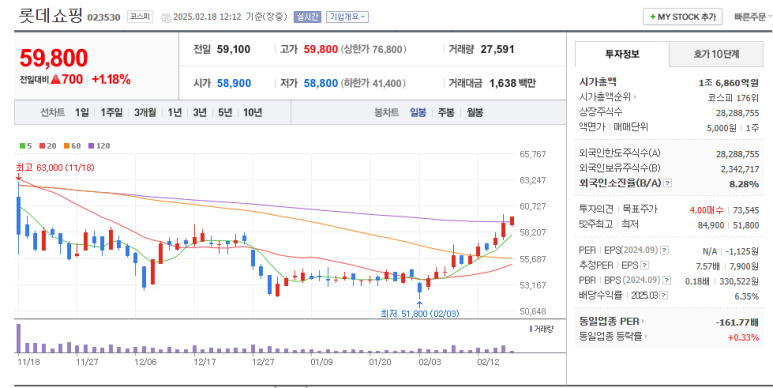
Task: Select the 주봉 weekly candle chart
Action: click(446, 112)
